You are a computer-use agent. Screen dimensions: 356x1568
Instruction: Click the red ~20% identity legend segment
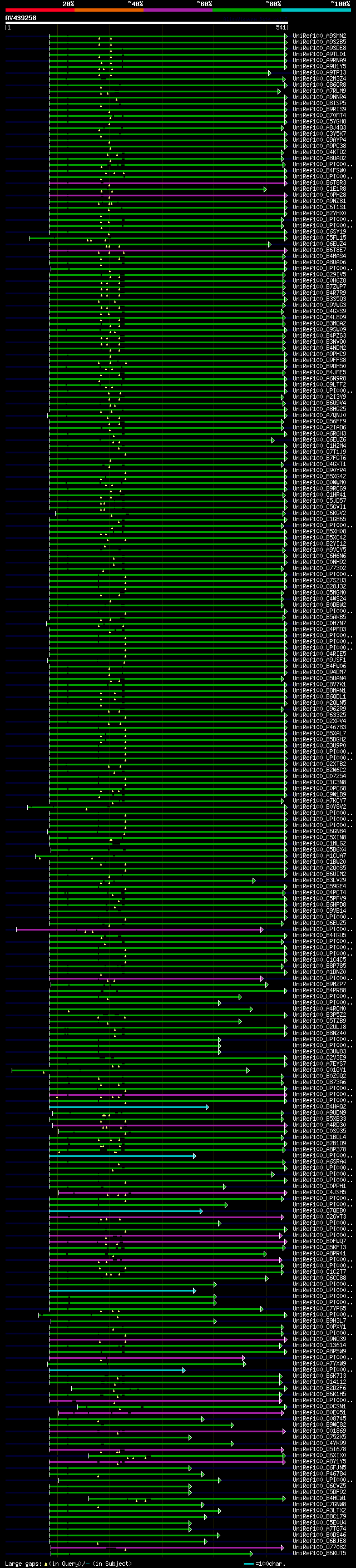[x=40, y=10]
